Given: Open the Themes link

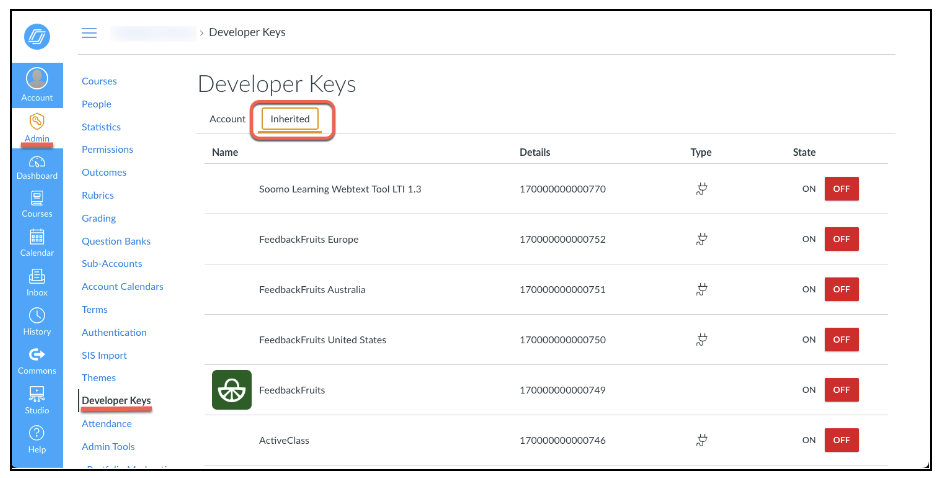Looking at the screenshot, I should coord(99,378).
